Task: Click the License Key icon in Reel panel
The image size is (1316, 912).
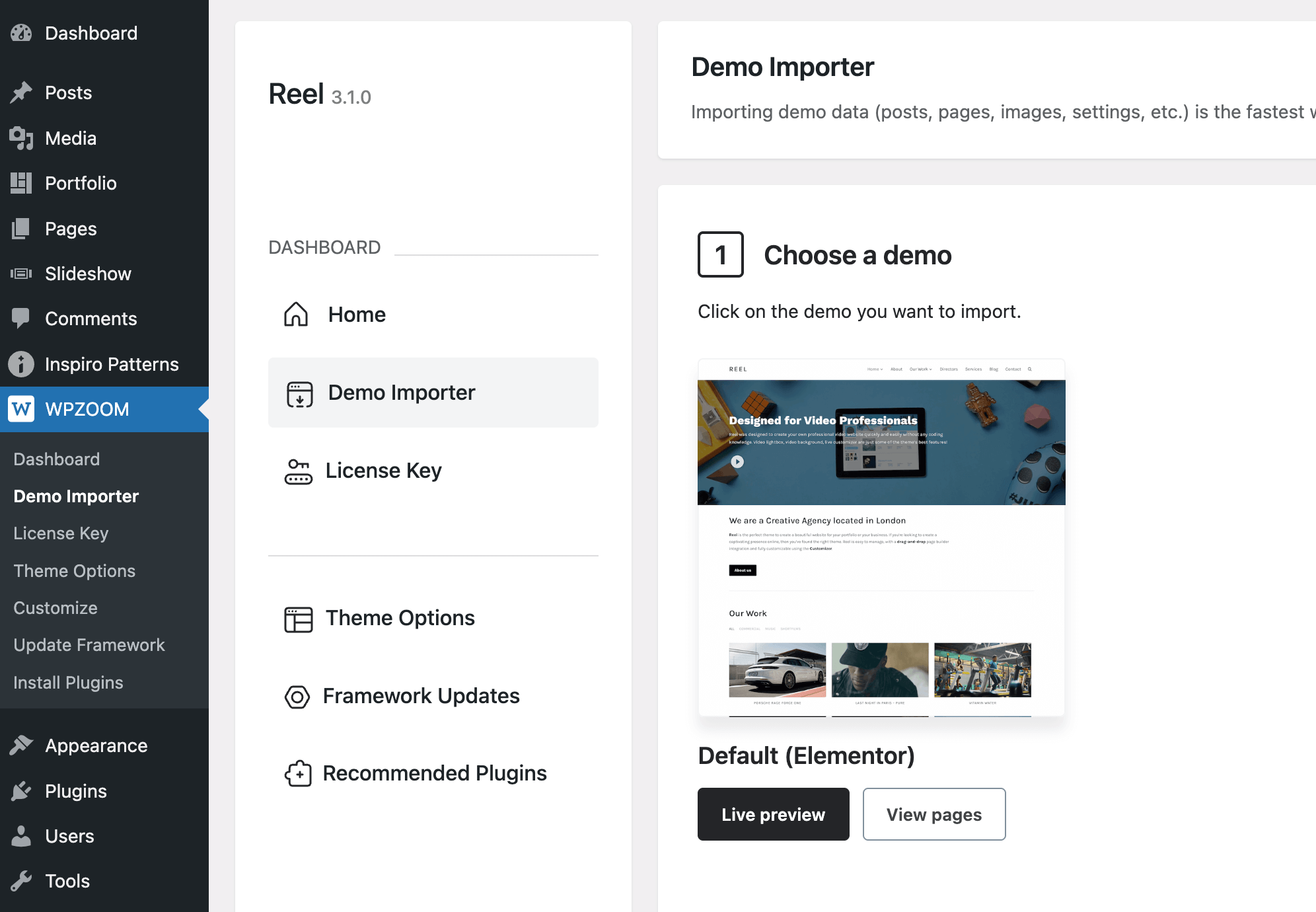Action: click(x=299, y=471)
